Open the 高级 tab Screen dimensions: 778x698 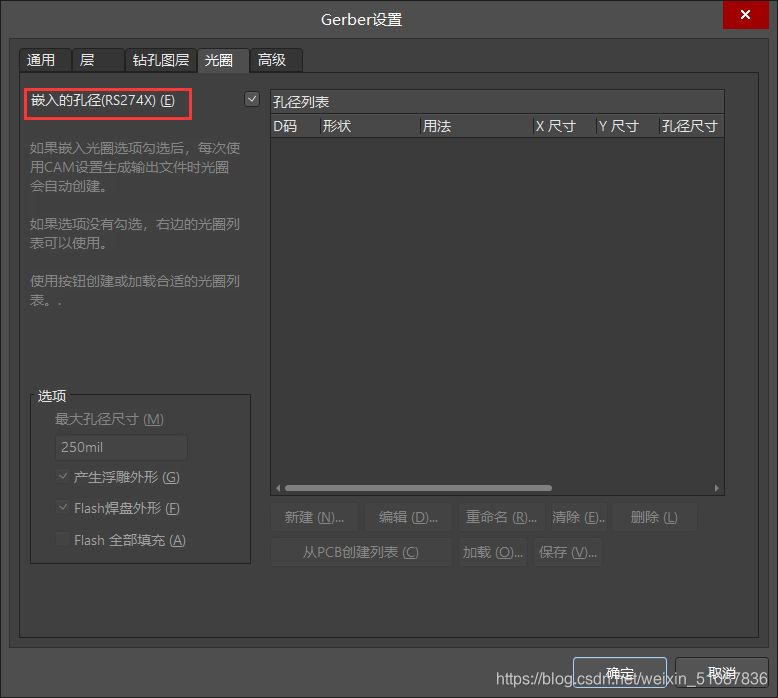tap(273, 60)
